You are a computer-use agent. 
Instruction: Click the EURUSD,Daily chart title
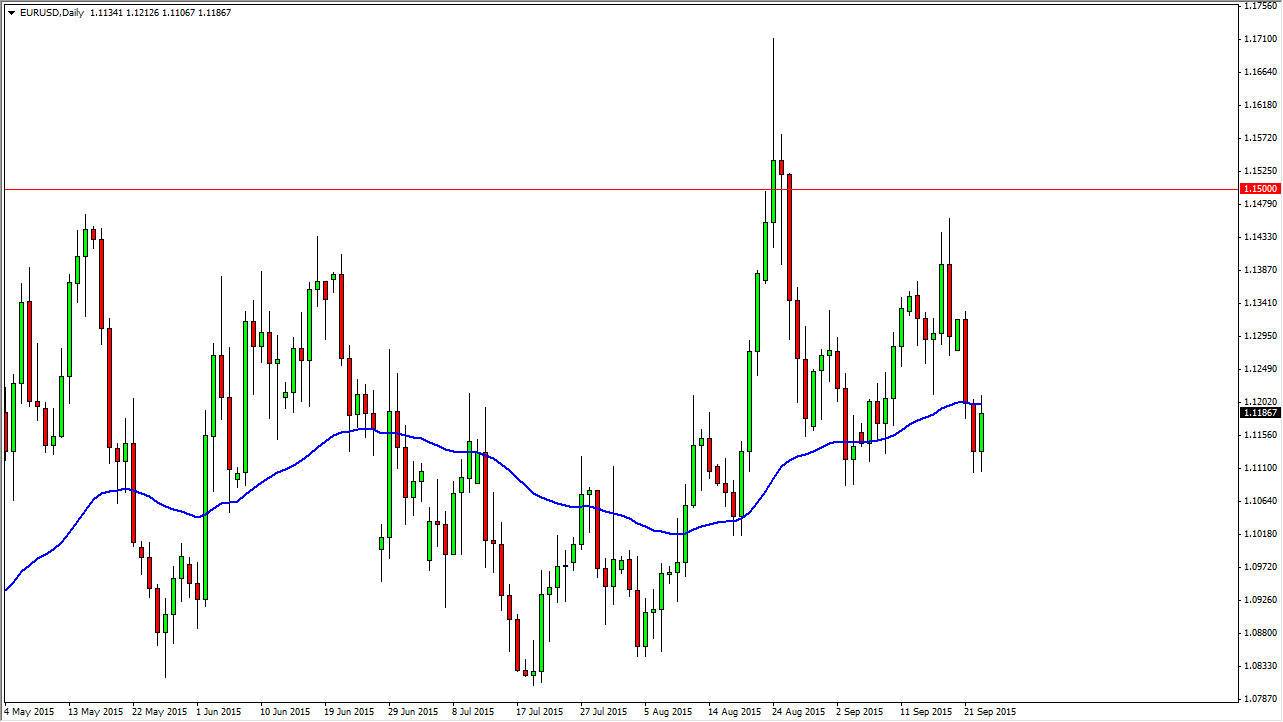[x=52, y=13]
